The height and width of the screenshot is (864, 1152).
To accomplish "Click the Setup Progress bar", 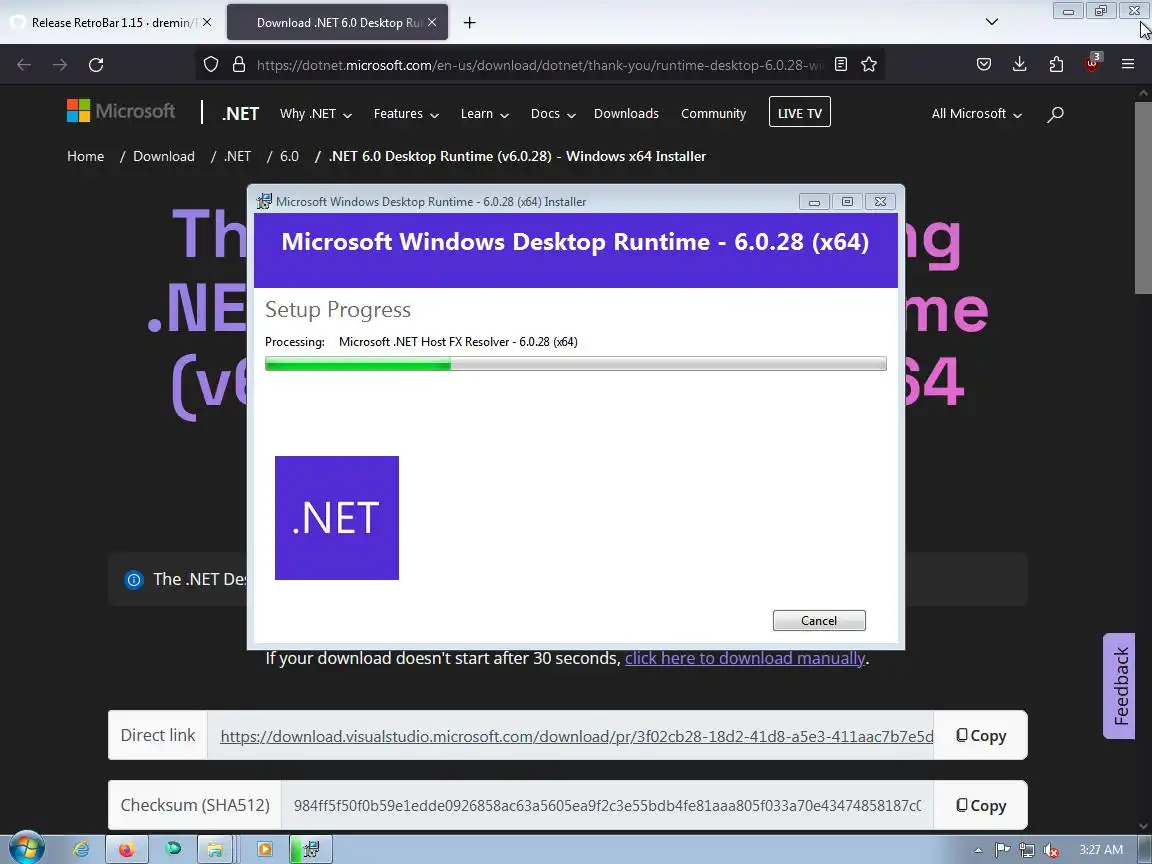I will (575, 364).
